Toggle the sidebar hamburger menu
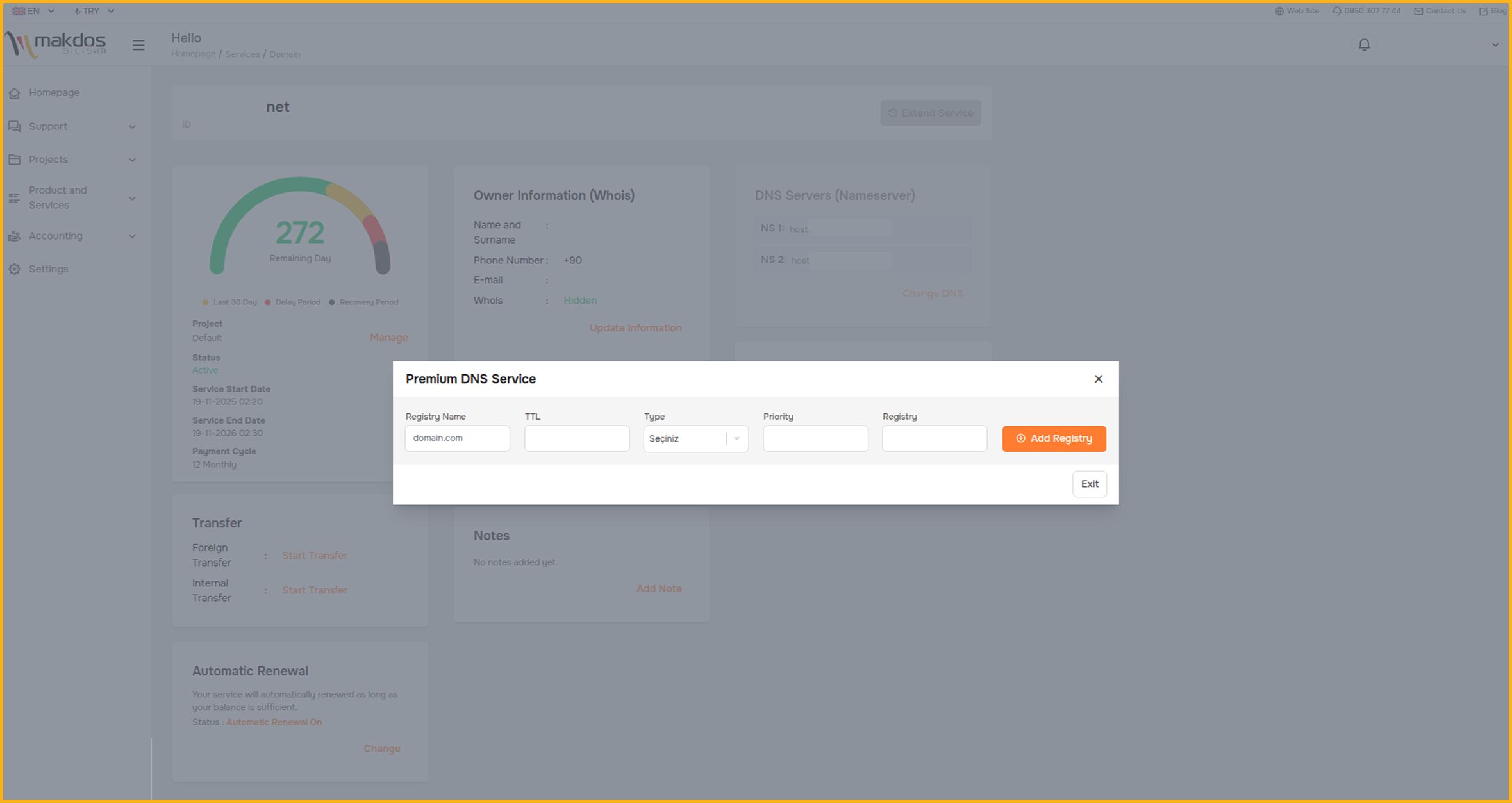Image resolution: width=1512 pixels, height=803 pixels. click(x=138, y=45)
